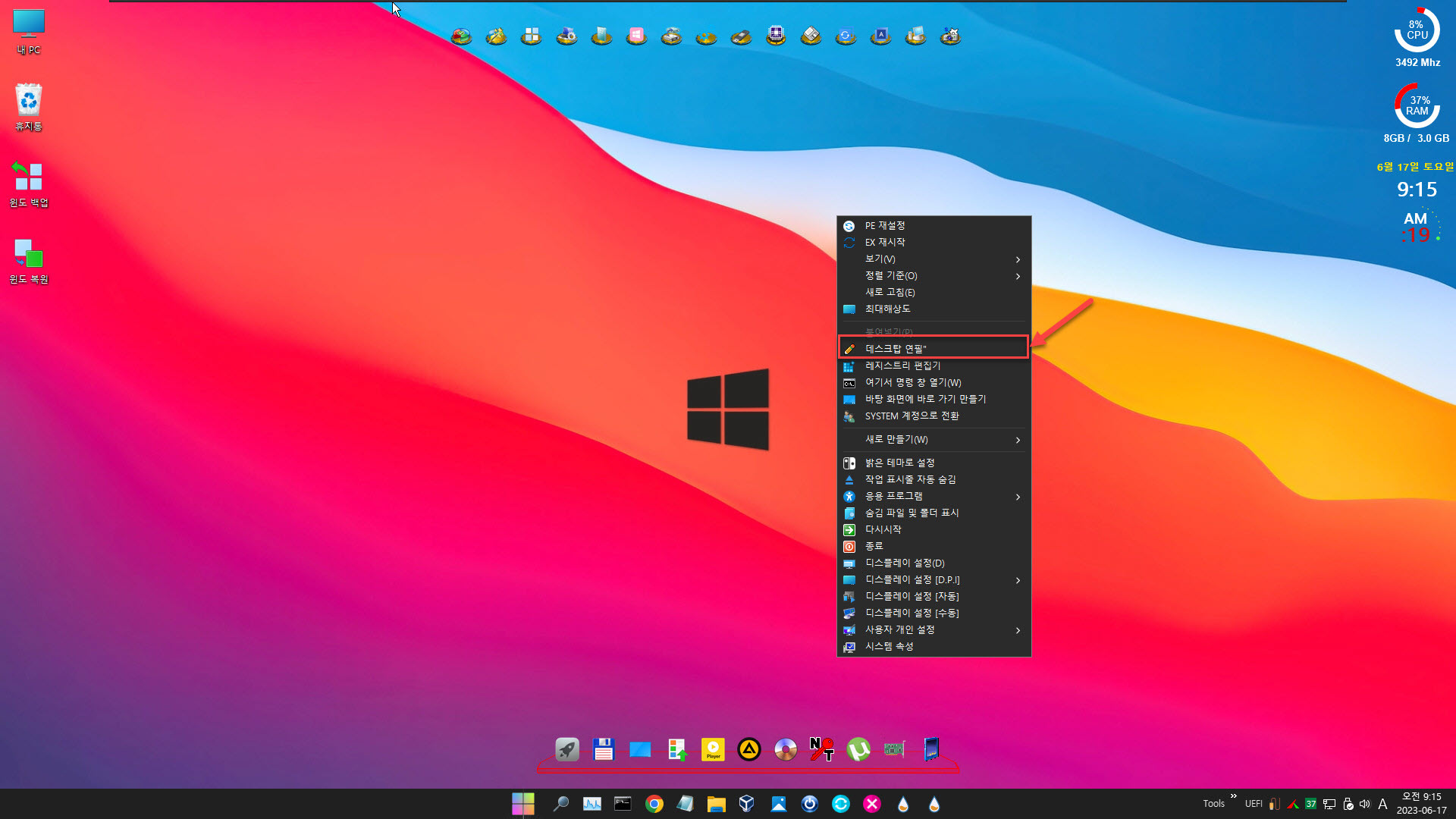1456x819 pixels.
Task: Launch the 윈도 복원 desktop shortcut
Action: [29, 261]
